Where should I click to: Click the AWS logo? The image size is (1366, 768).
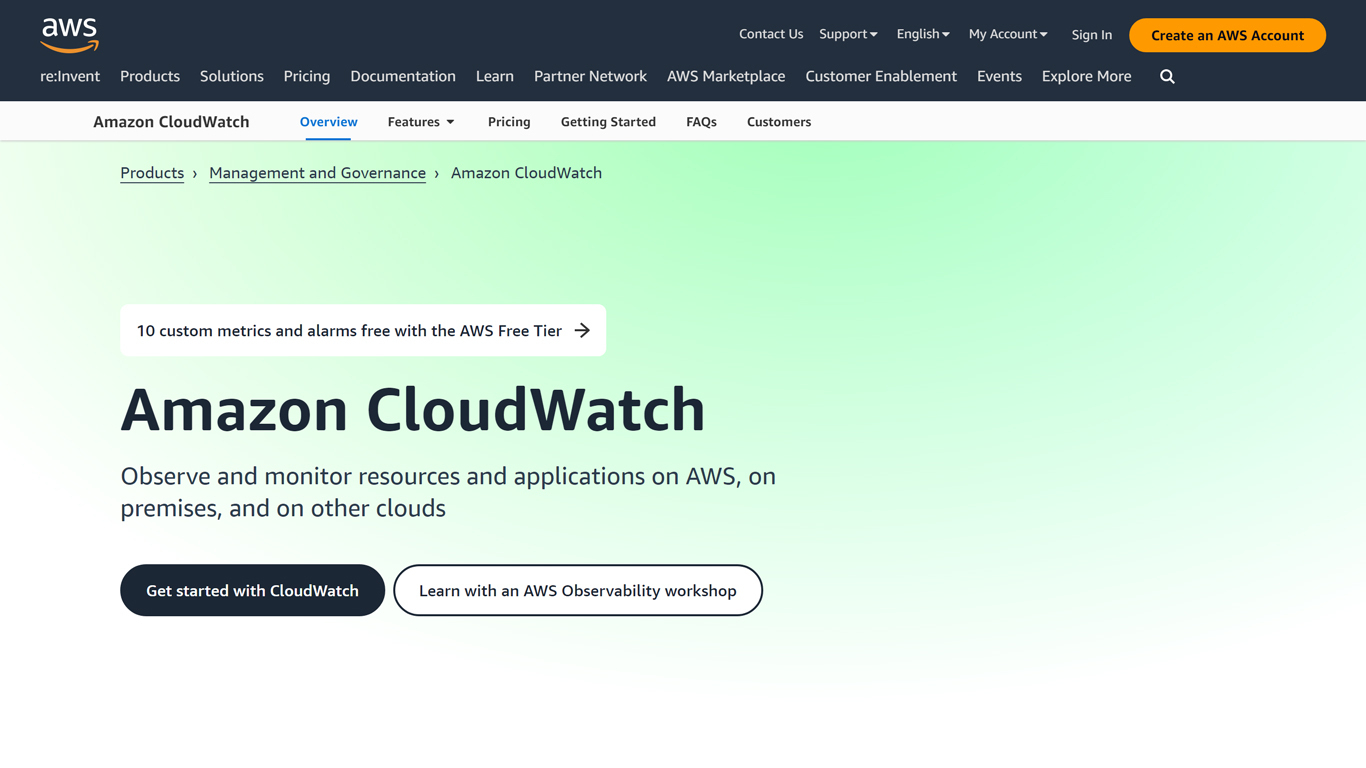tap(70, 35)
